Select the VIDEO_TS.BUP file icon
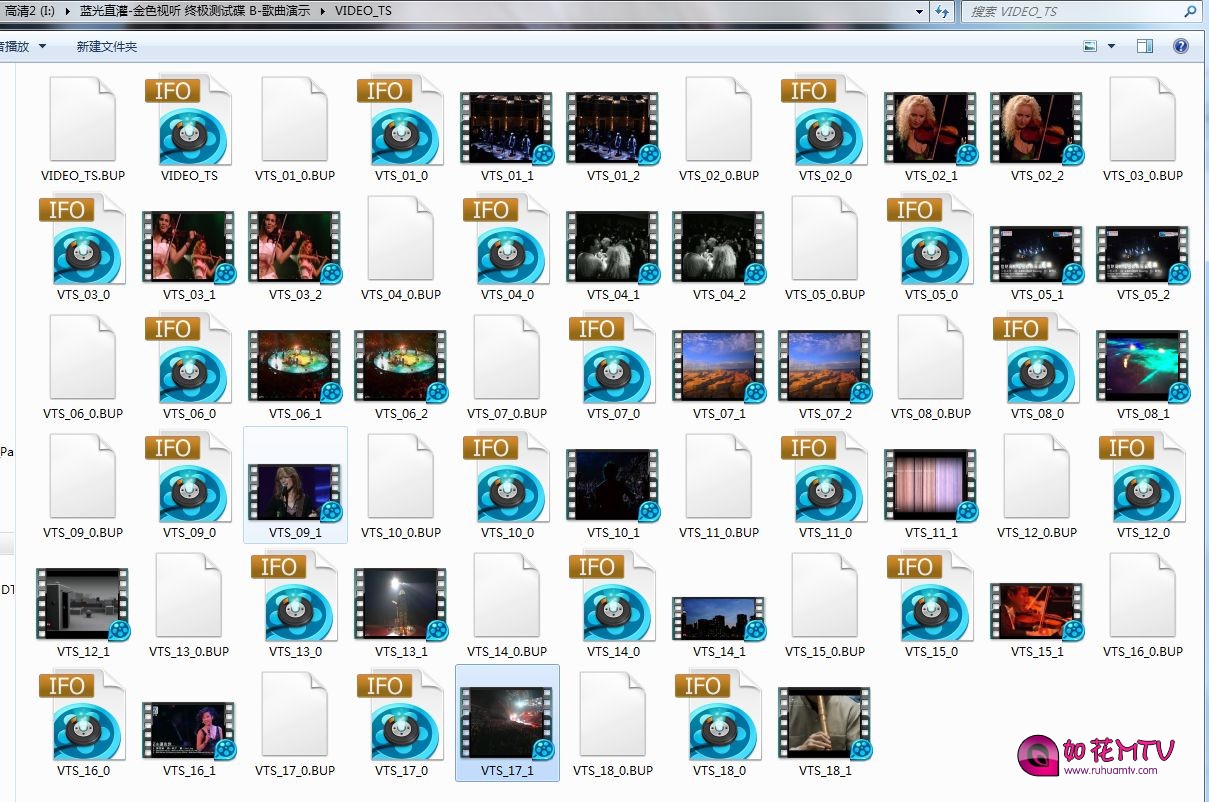Viewport: 1209px width, 802px height. click(83, 122)
